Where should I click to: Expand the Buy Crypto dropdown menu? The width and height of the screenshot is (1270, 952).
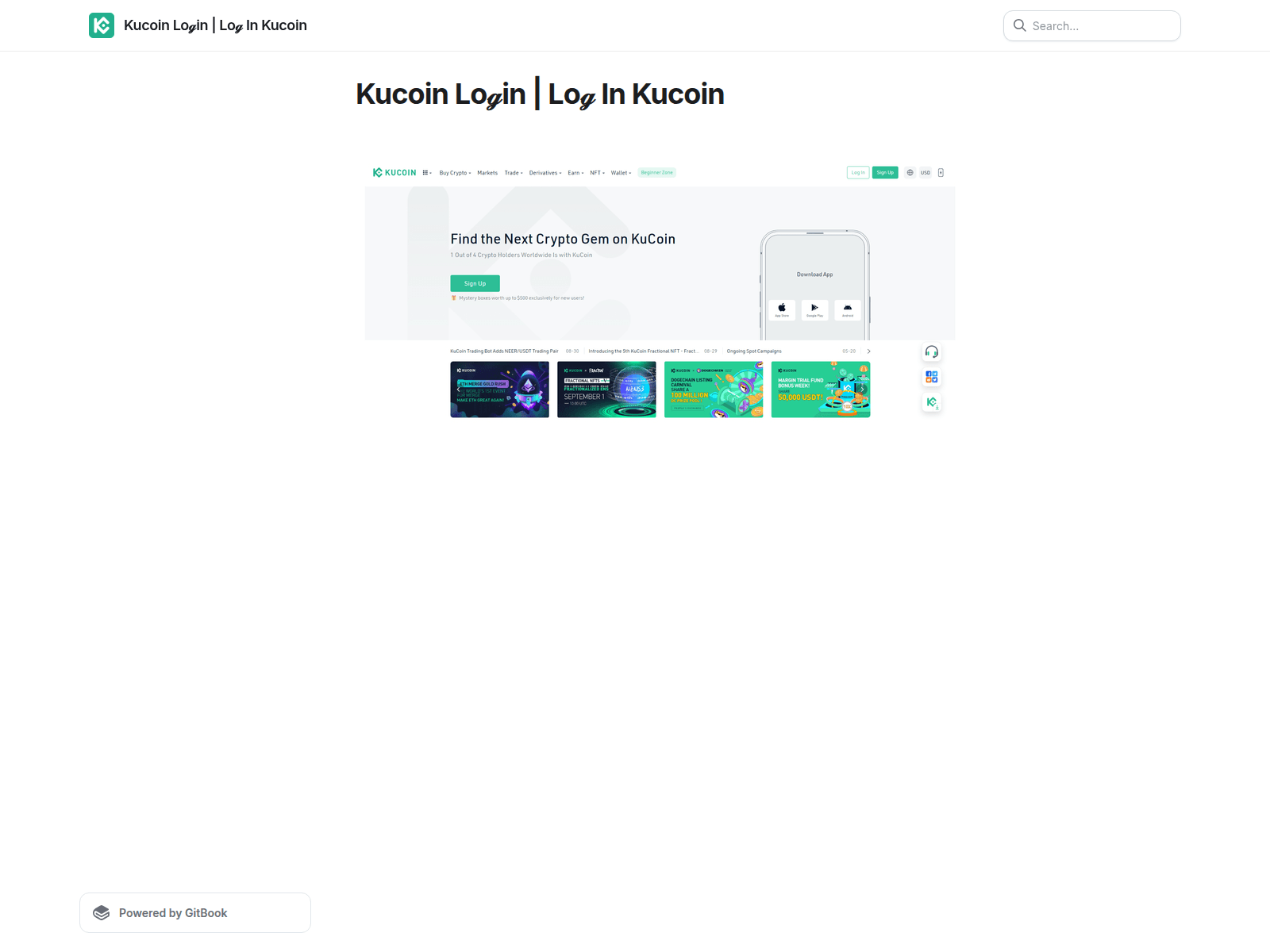tap(455, 172)
